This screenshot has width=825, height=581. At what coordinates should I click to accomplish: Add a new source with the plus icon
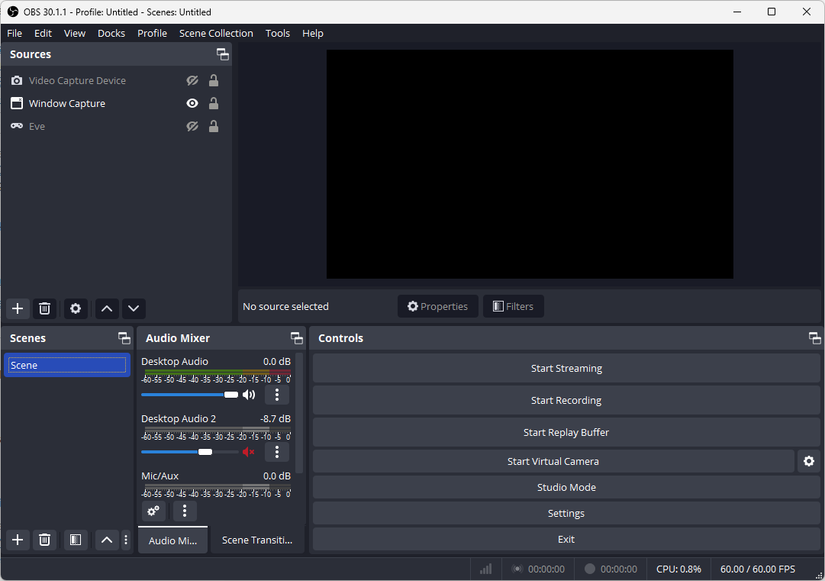coord(16,308)
